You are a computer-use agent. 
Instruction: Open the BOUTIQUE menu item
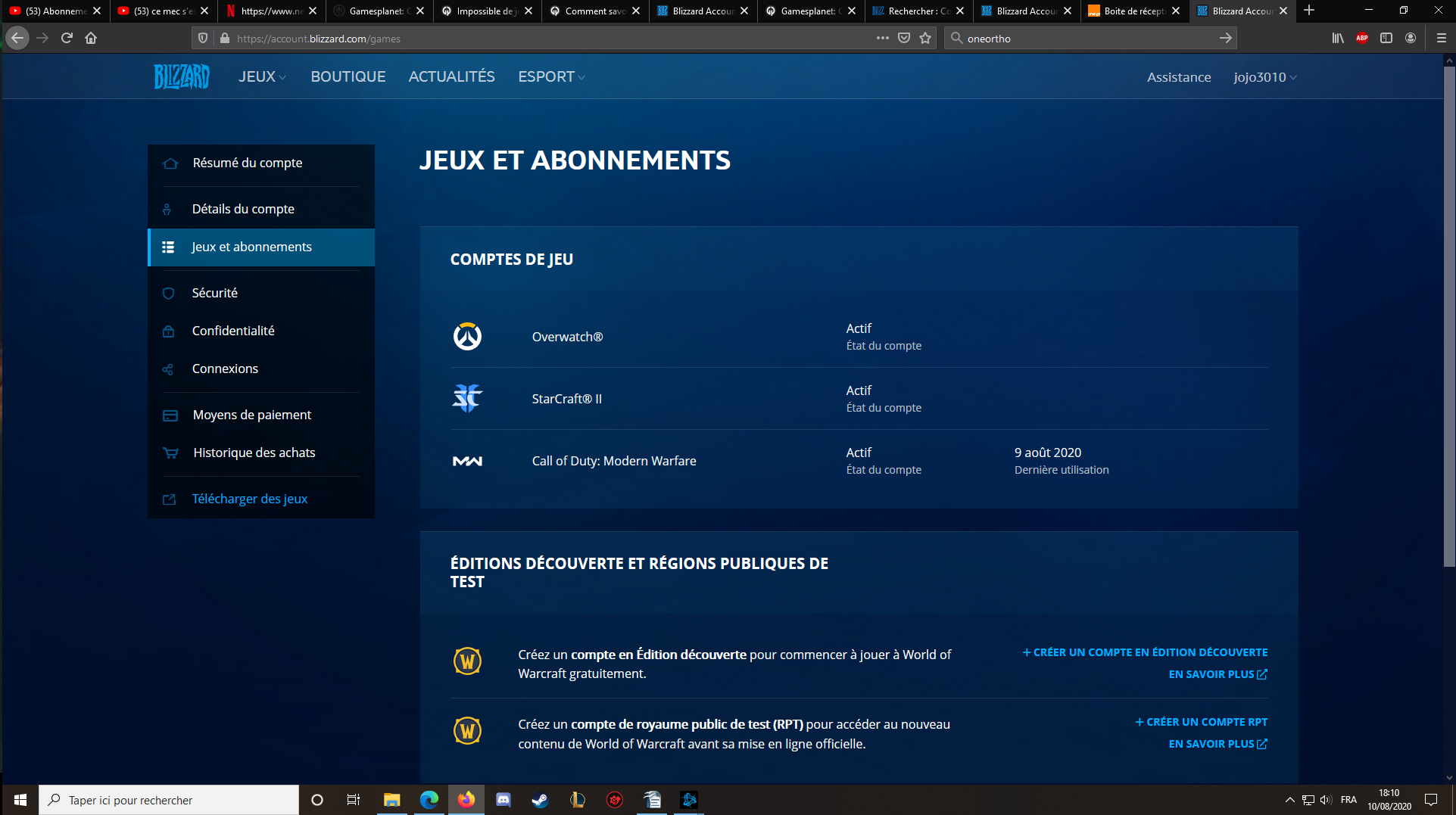point(348,76)
